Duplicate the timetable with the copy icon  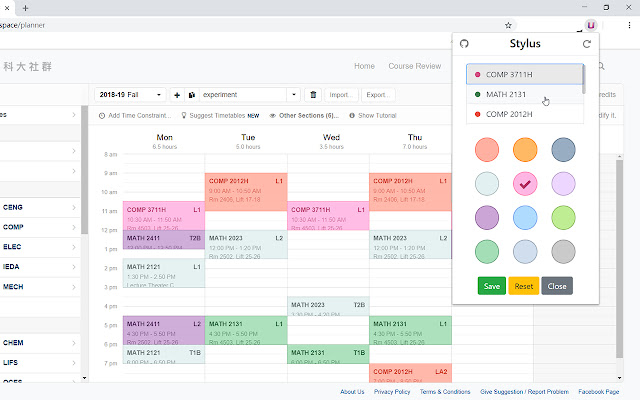pos(191,95)
